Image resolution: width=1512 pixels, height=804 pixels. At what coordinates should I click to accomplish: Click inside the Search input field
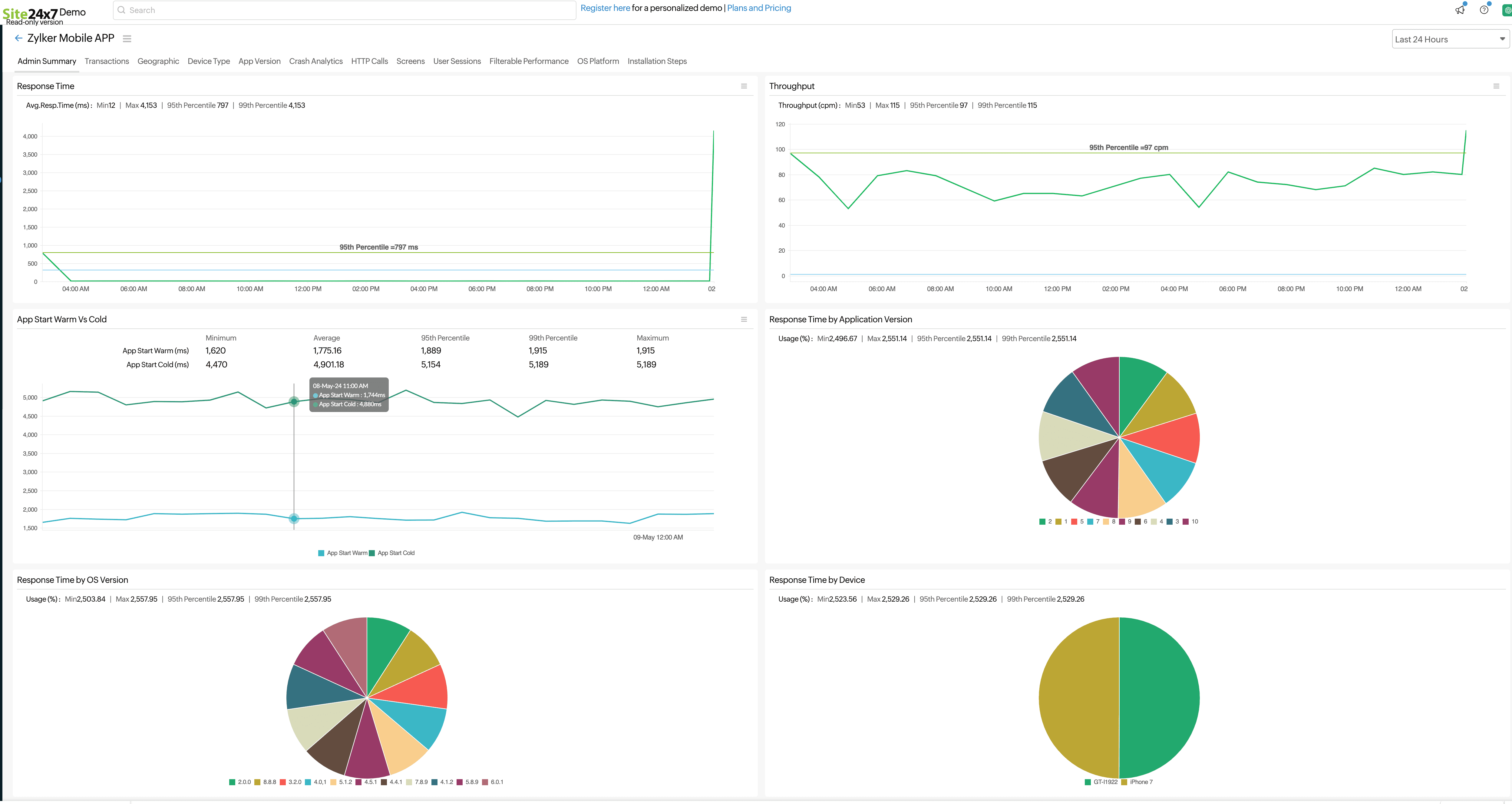pos(346,10)
